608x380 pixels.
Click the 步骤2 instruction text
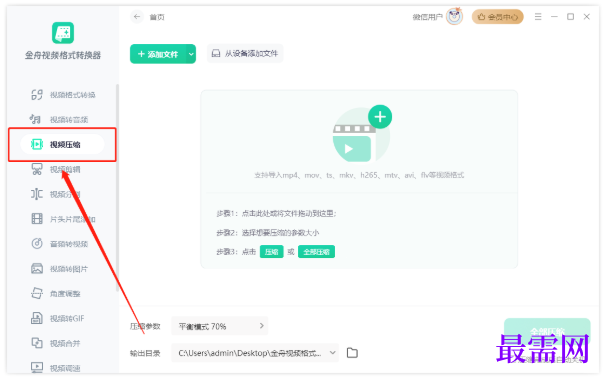click(268, 233)
